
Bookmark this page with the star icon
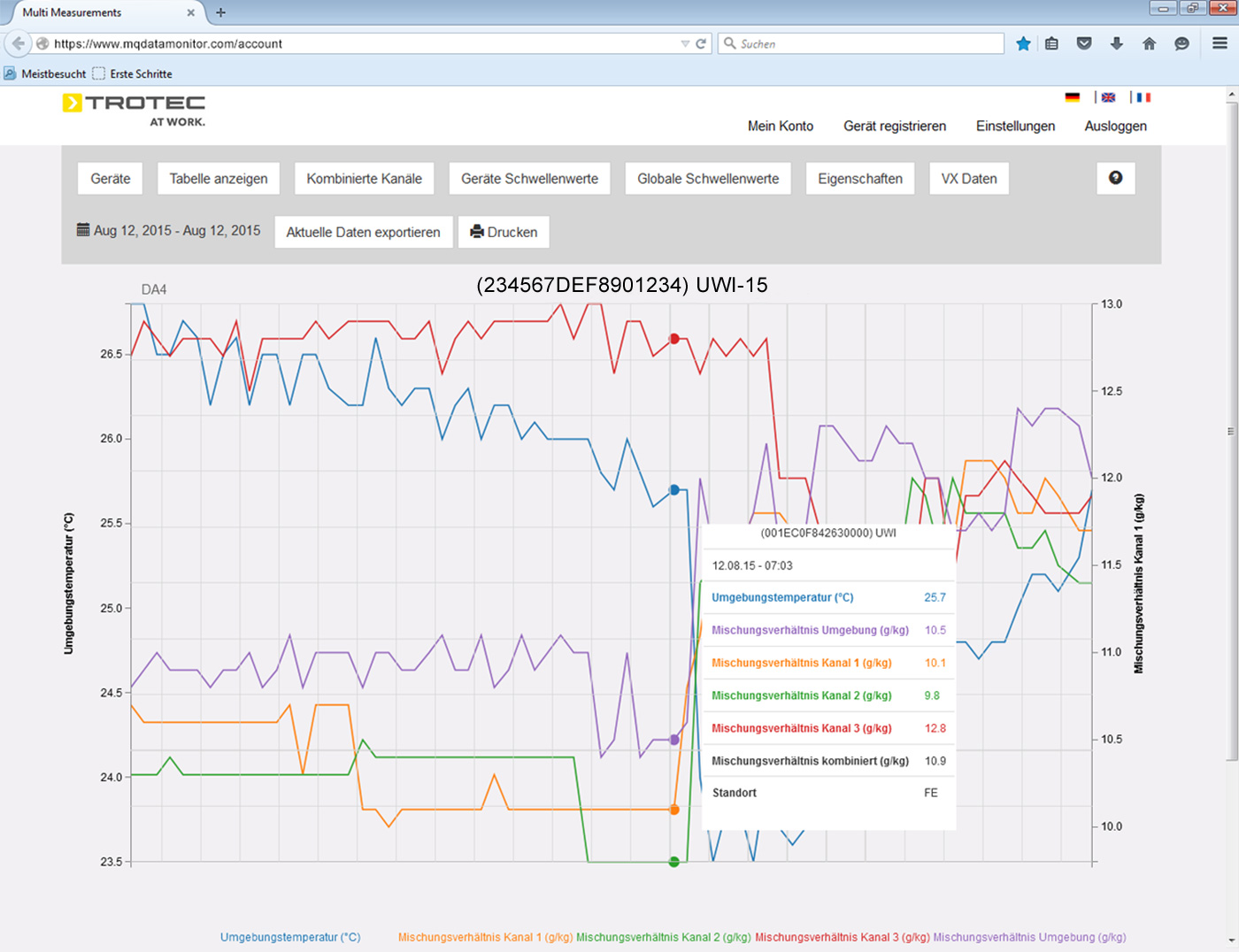tap(1023, 43)
